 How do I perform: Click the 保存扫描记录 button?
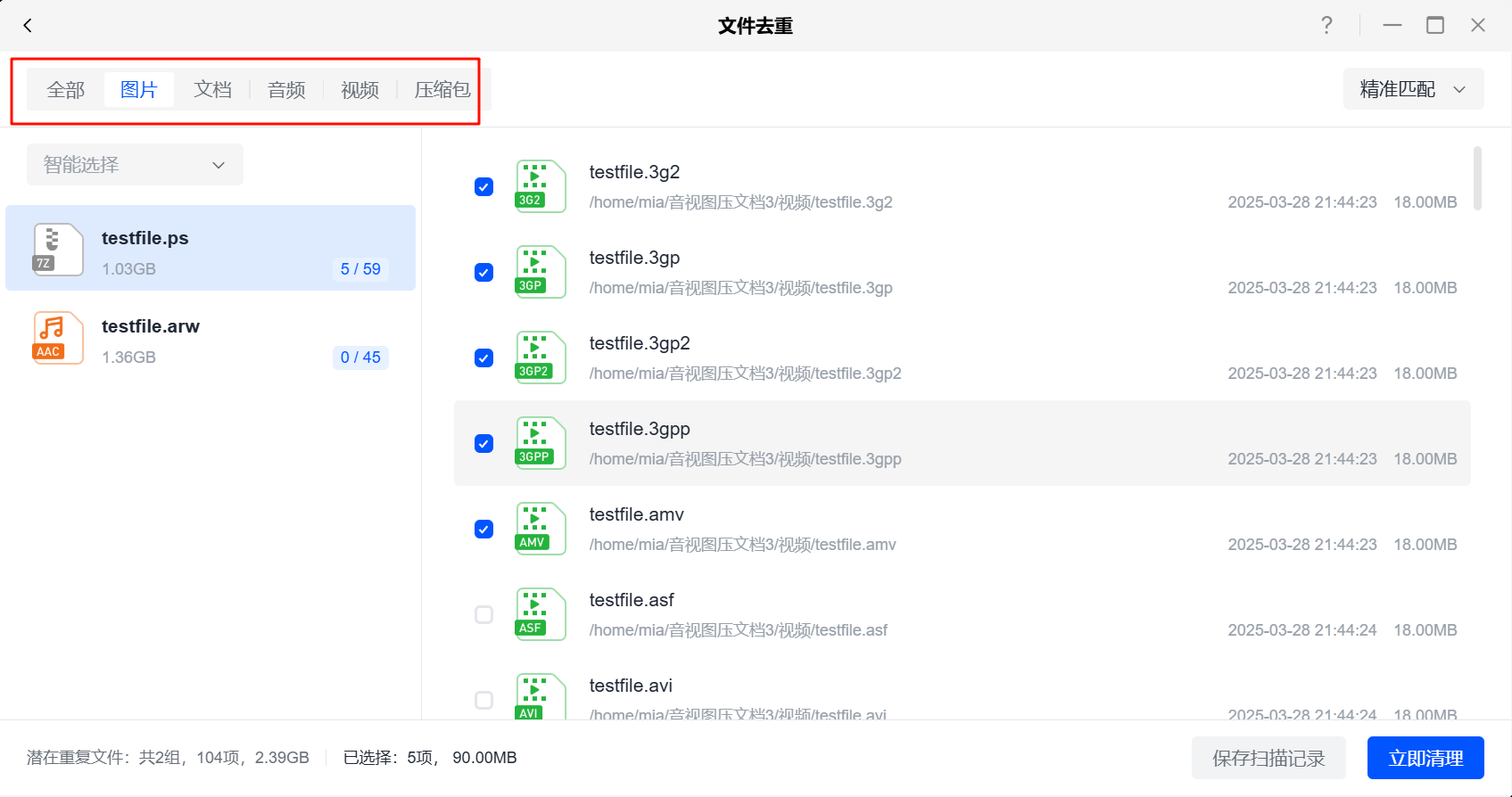coord(1268,758)
